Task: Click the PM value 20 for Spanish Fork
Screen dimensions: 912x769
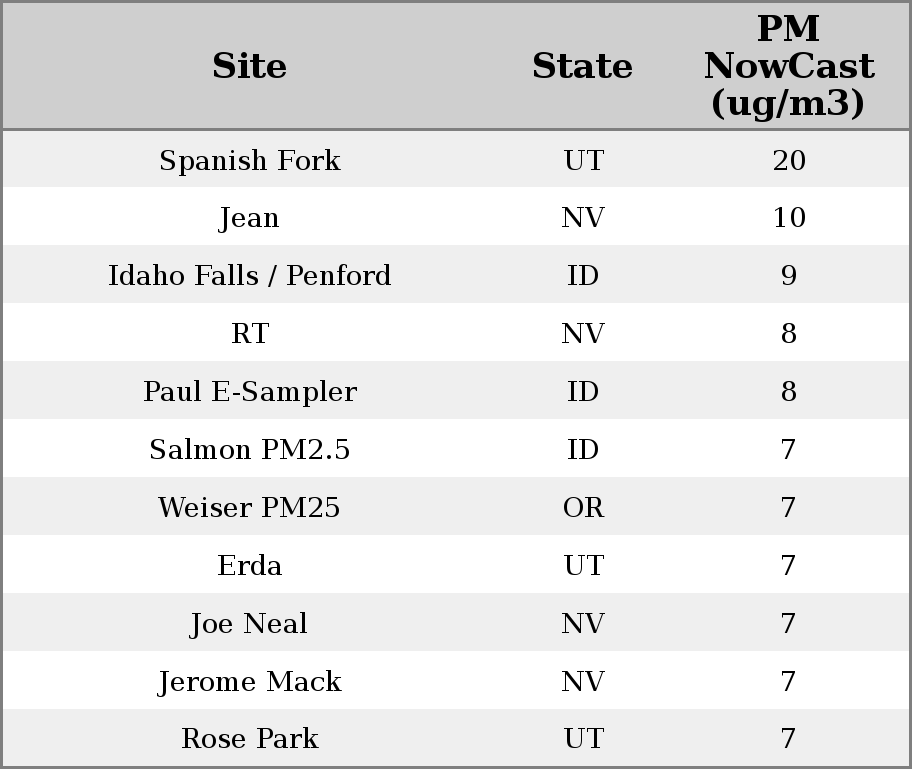Action: point(788,161)
